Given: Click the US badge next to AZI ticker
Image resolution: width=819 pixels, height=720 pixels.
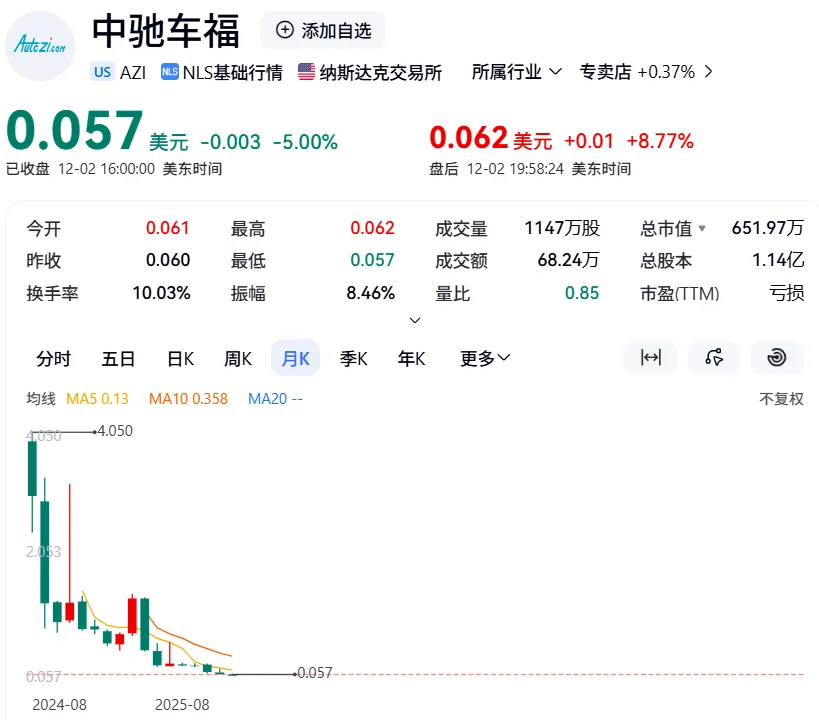Looking at the screenshot, I should click(100, 71).
